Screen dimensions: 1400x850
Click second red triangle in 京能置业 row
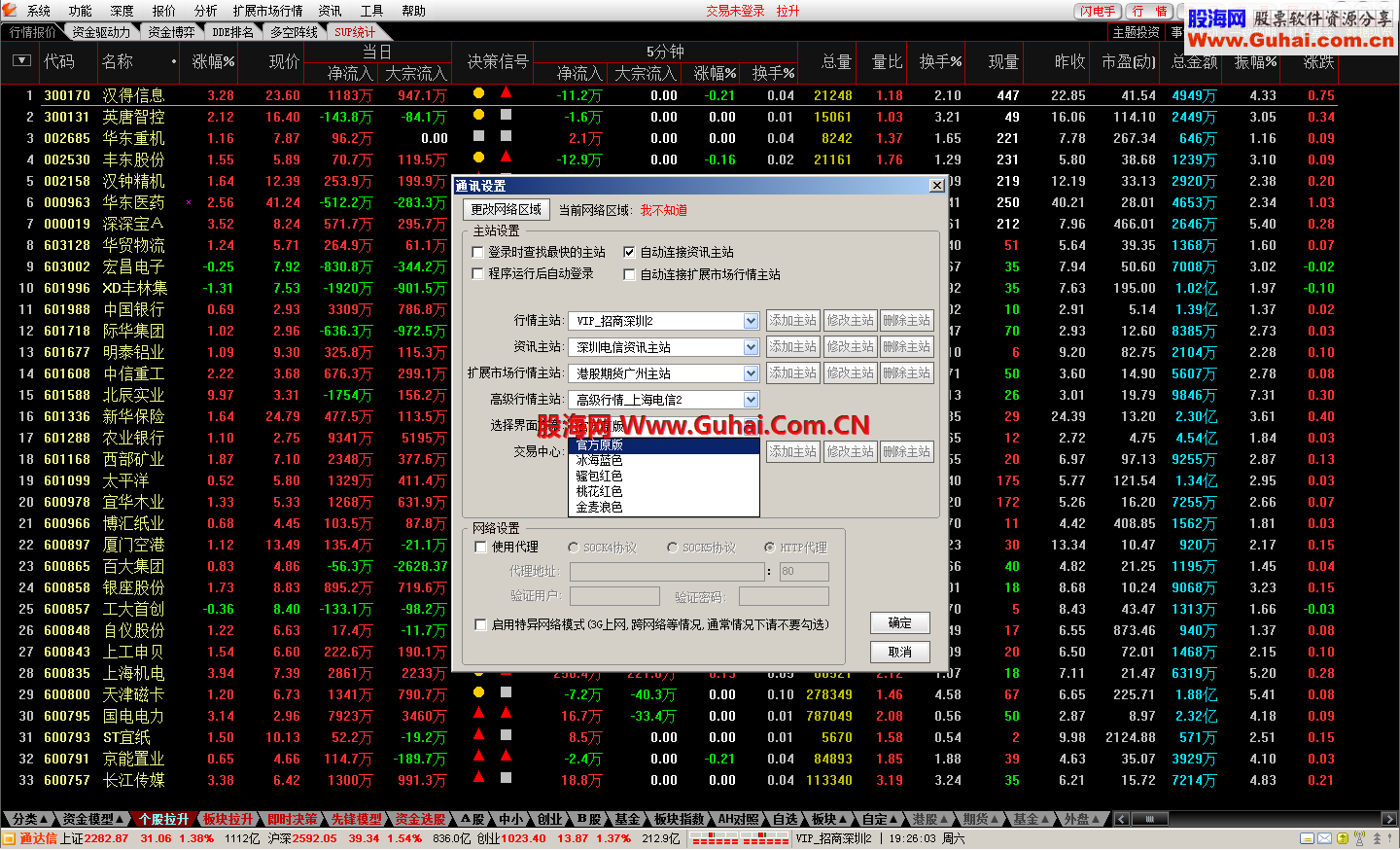506,757
